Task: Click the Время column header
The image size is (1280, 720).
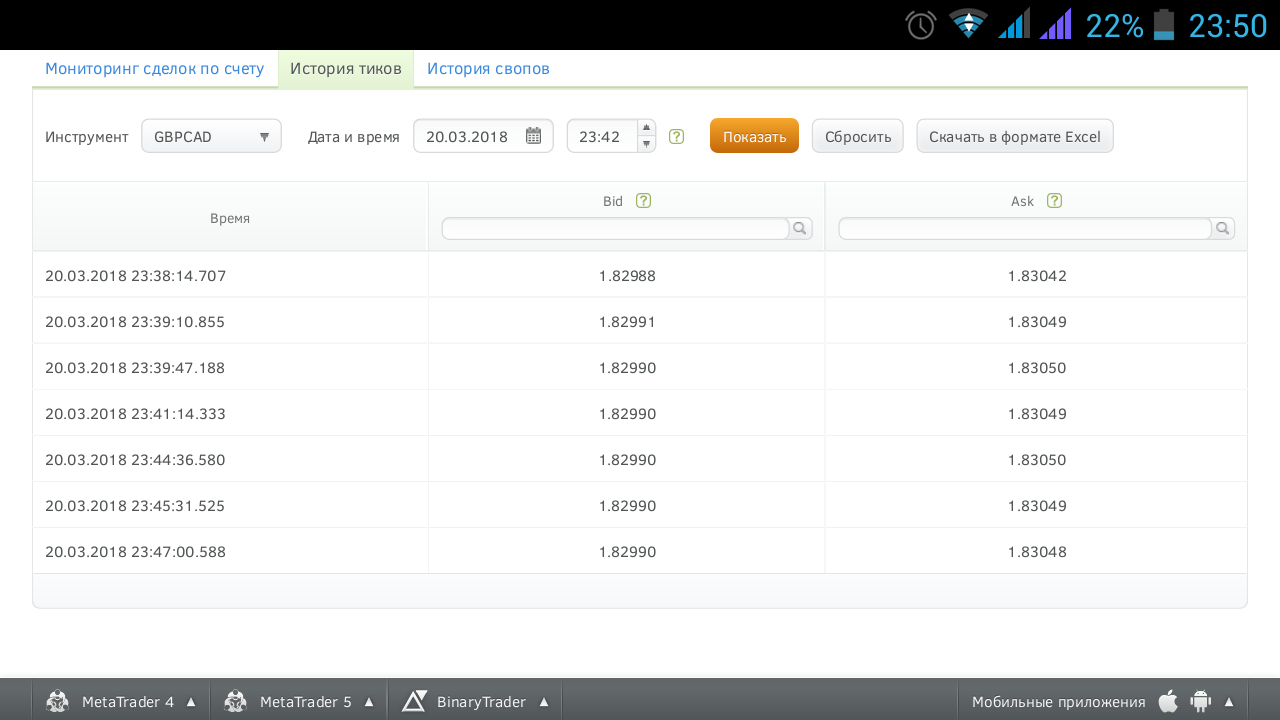Action: click(230, 218)
